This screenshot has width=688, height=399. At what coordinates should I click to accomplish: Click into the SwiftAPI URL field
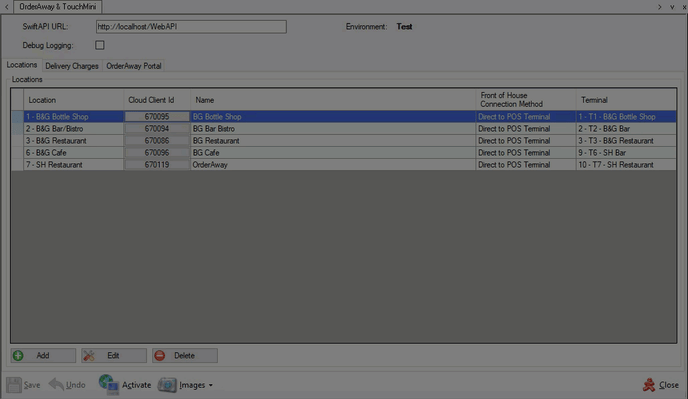(x=191, y=27)
